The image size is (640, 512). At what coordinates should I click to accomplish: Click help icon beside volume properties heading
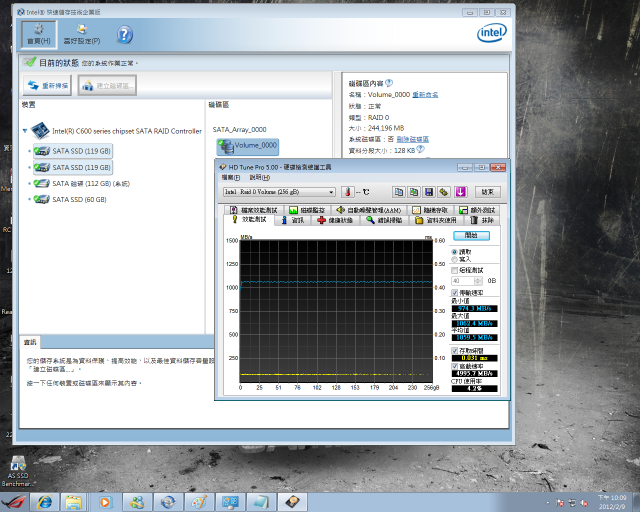[389, 83]
